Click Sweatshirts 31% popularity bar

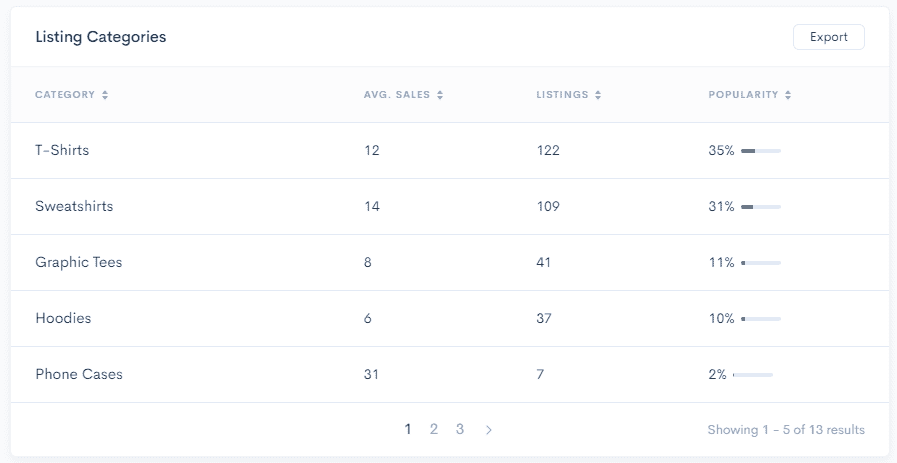point(761,207)
